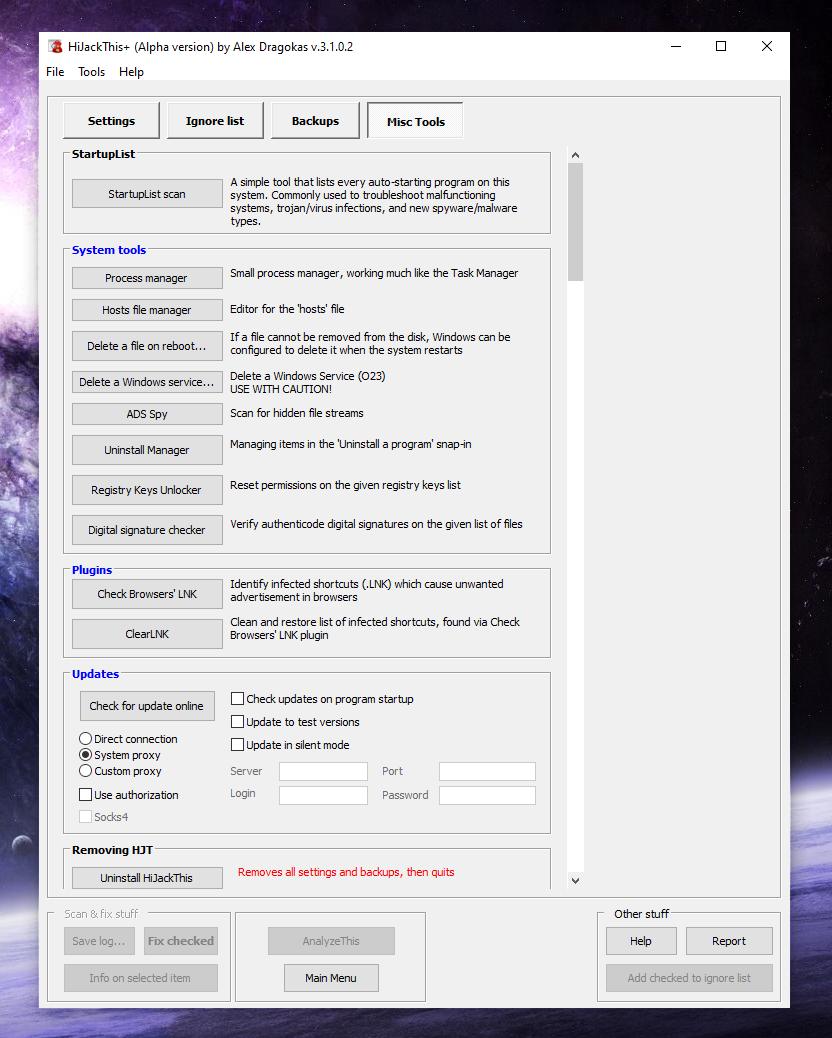Switch to the Ignore list tab
832x1038 pixels.
click(x=215, y=120)
